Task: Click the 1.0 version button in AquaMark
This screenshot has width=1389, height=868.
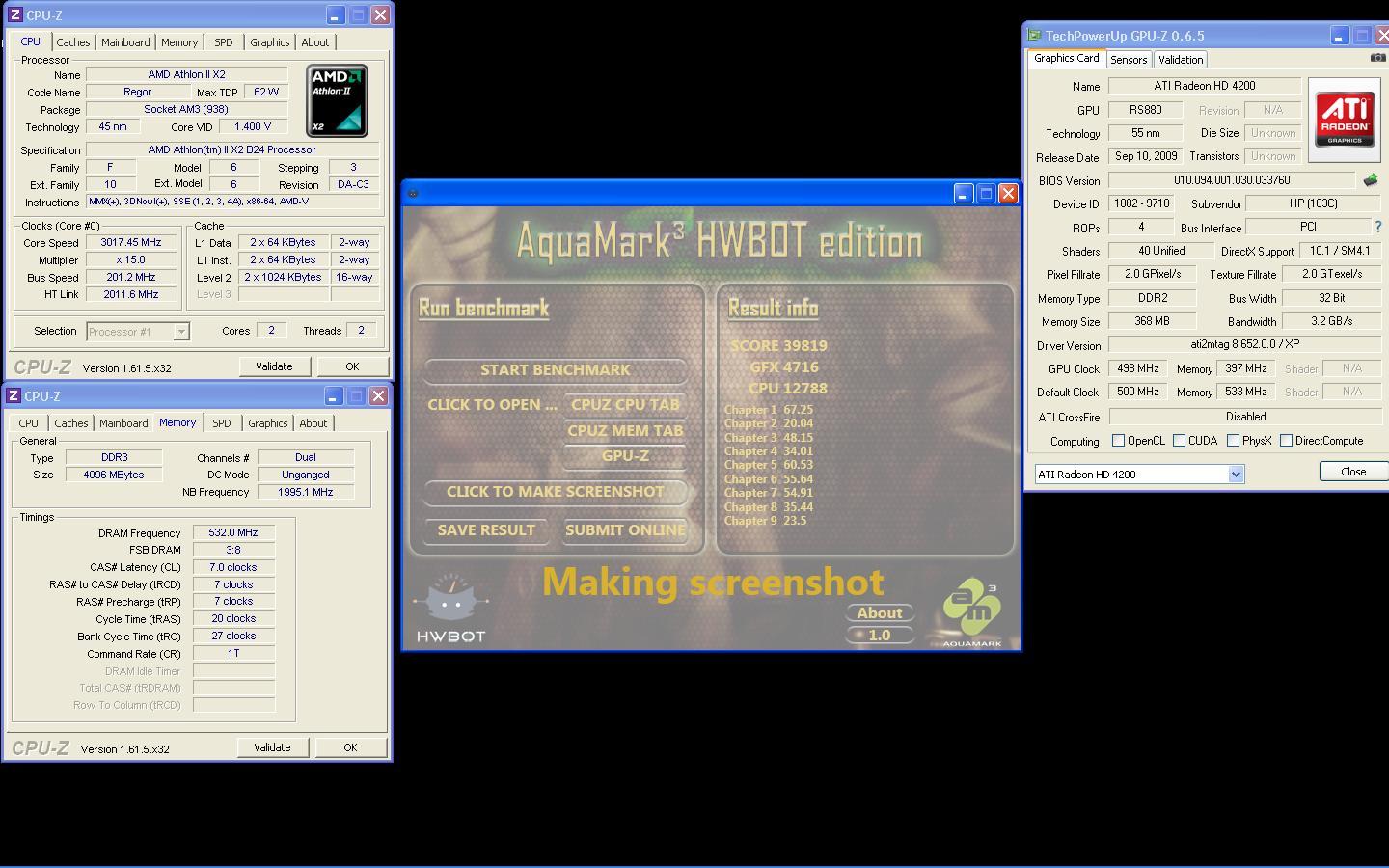Action: click(880, 636)
